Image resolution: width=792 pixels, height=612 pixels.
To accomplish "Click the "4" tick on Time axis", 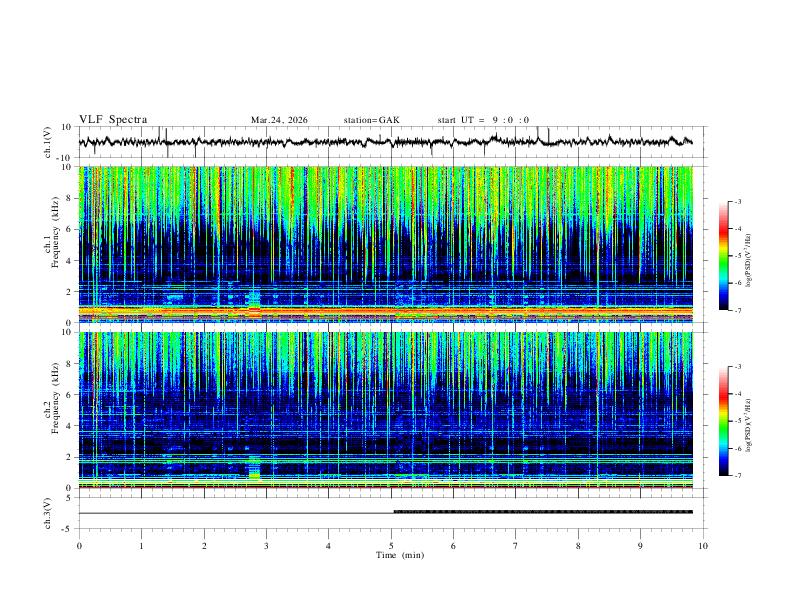I will point(329,546).
